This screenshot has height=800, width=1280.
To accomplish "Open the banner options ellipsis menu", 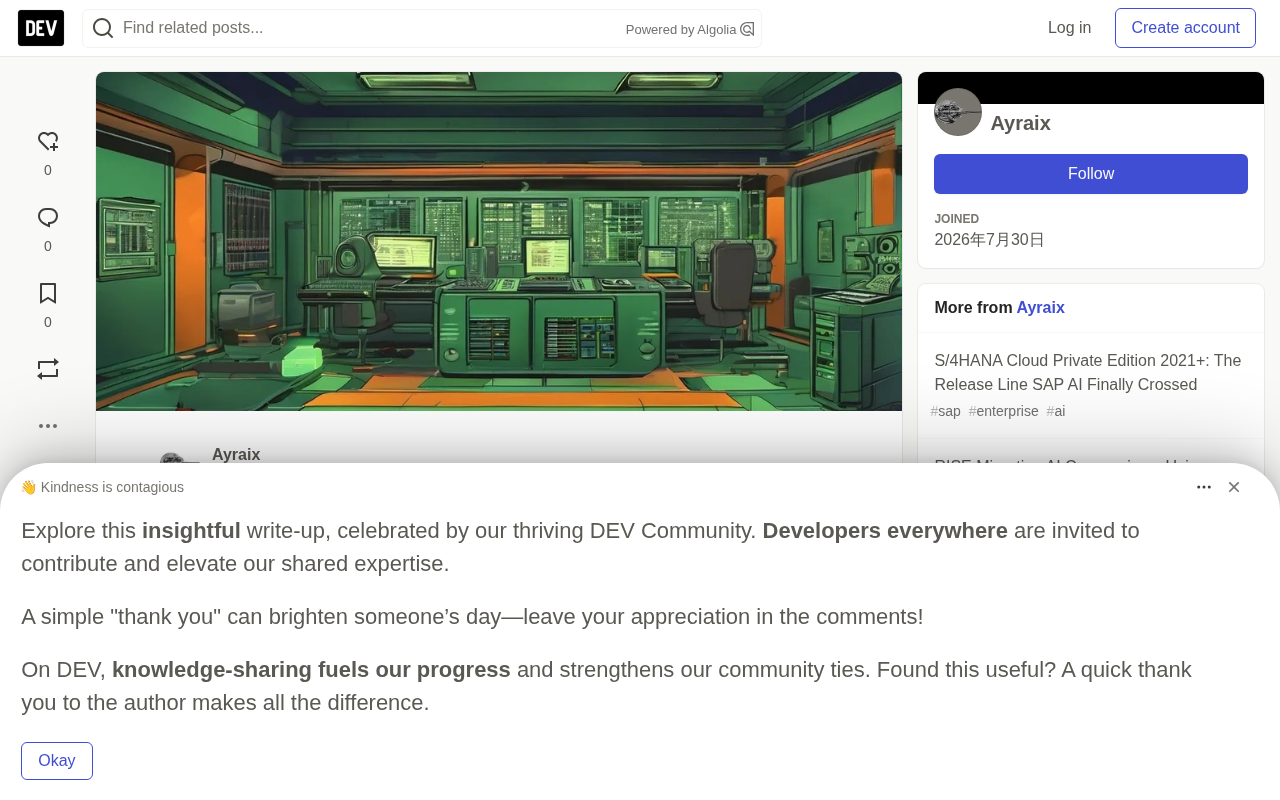I will click(1204, 487).
